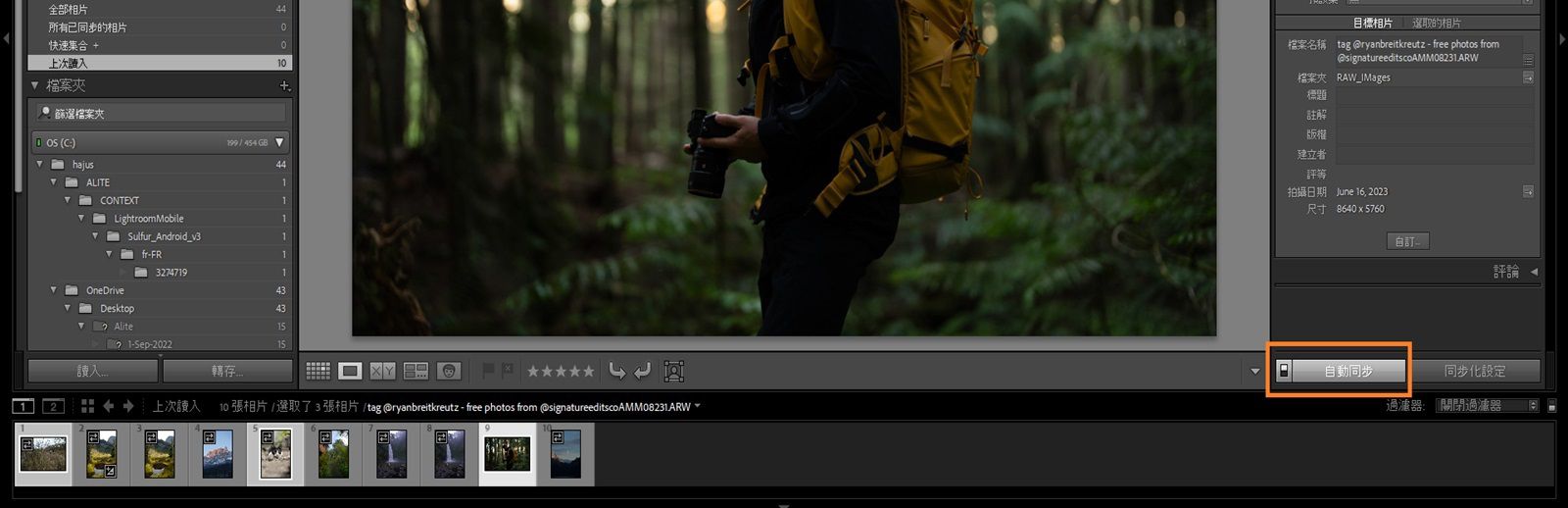Click the 轉存... export button
This screenshot has height=508, width=1568.
coord(227,371)
